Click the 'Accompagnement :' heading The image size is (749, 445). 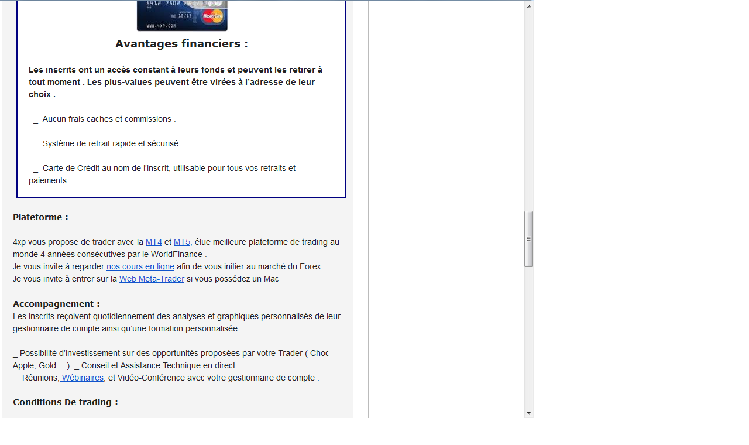pos(56,304)
